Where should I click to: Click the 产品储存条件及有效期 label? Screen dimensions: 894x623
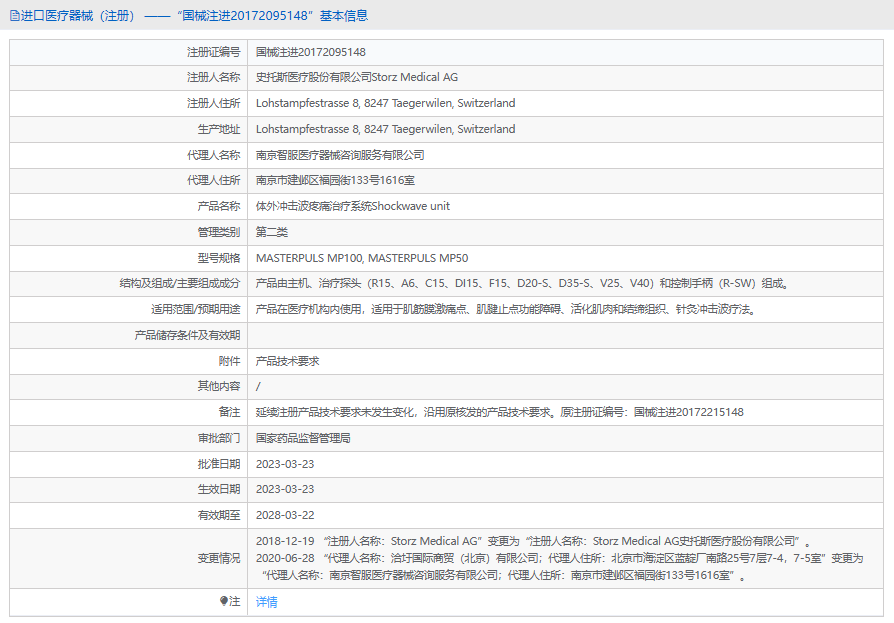[188, 335]
